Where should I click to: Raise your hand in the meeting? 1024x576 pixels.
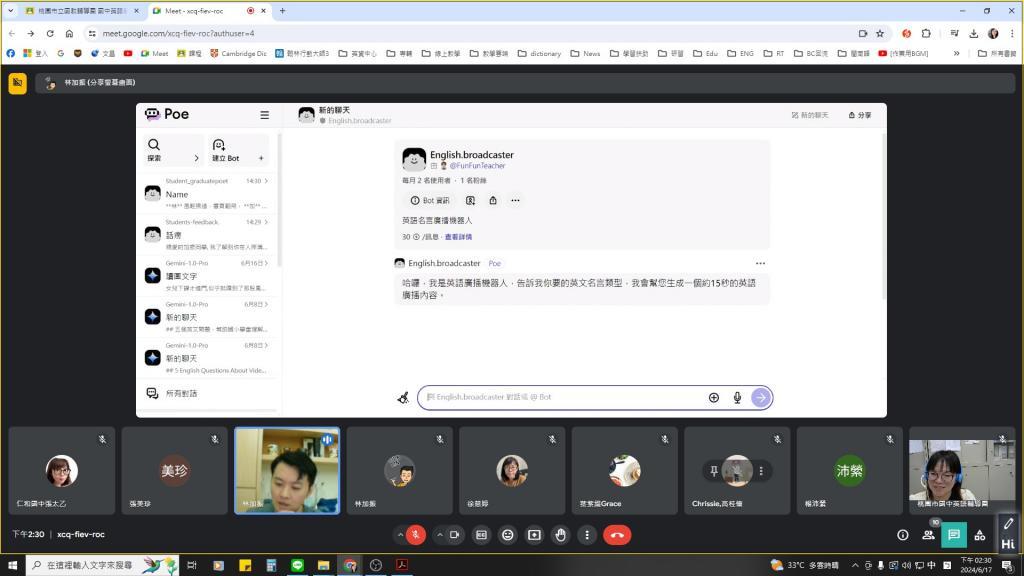(x=560, y=535)
